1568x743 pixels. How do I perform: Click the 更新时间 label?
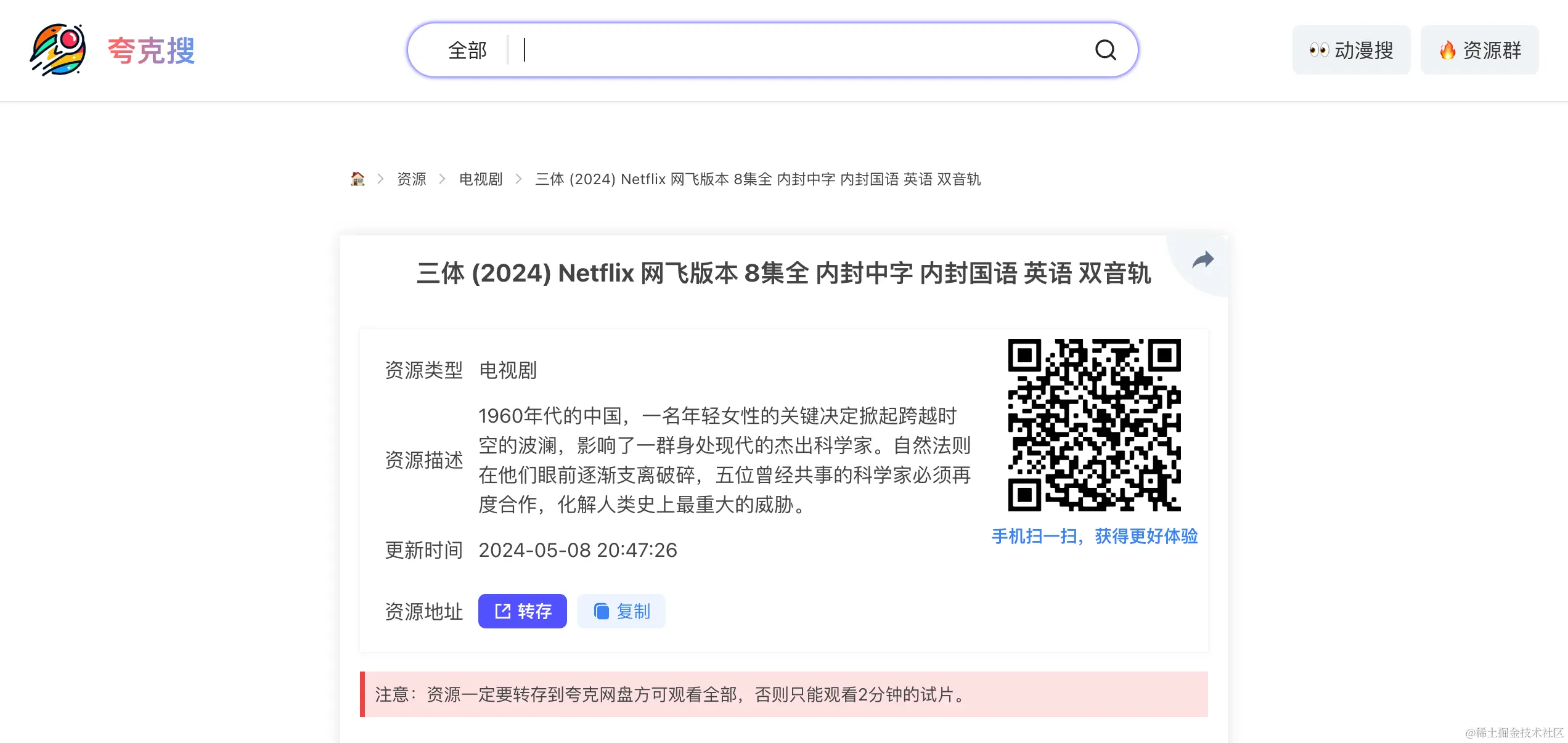point(423,550)
